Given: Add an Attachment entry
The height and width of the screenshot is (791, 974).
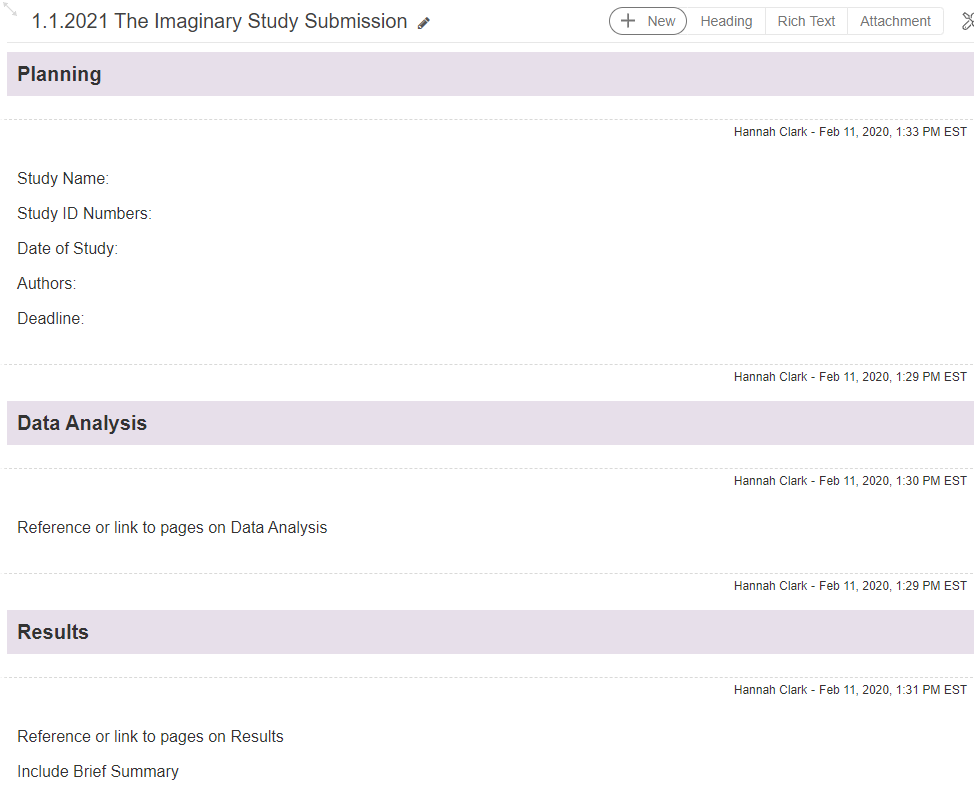Looking at the screenshot, I should pos(895,21).
